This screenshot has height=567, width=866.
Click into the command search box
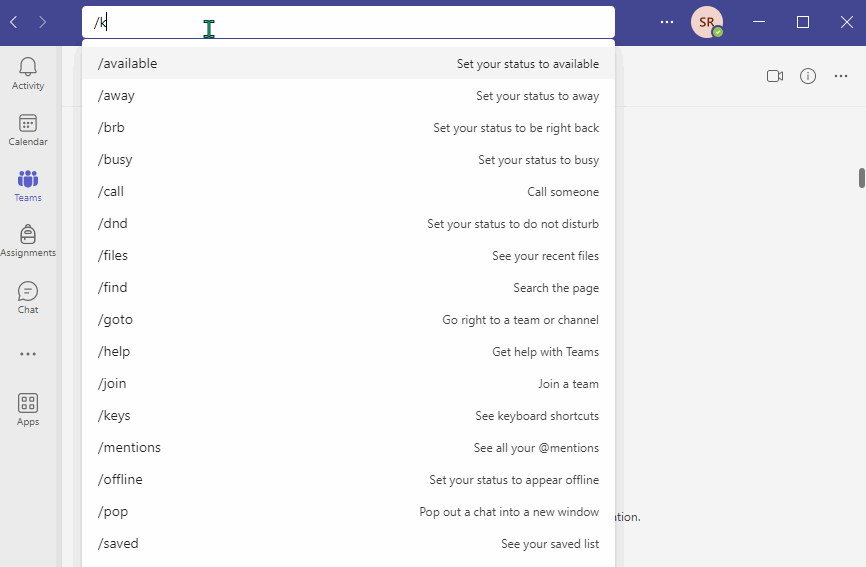click(348, 22)
